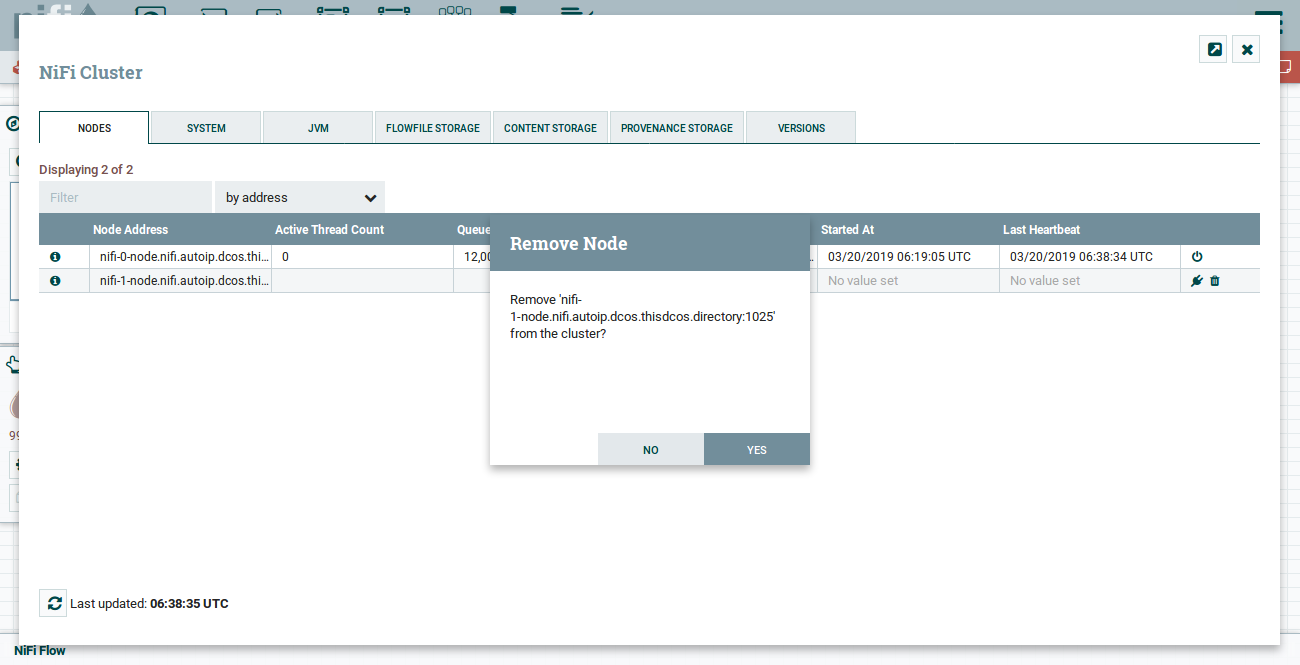View details info icon for nifi-0-node
The image size is (1300, 665).
coord(55,257)
